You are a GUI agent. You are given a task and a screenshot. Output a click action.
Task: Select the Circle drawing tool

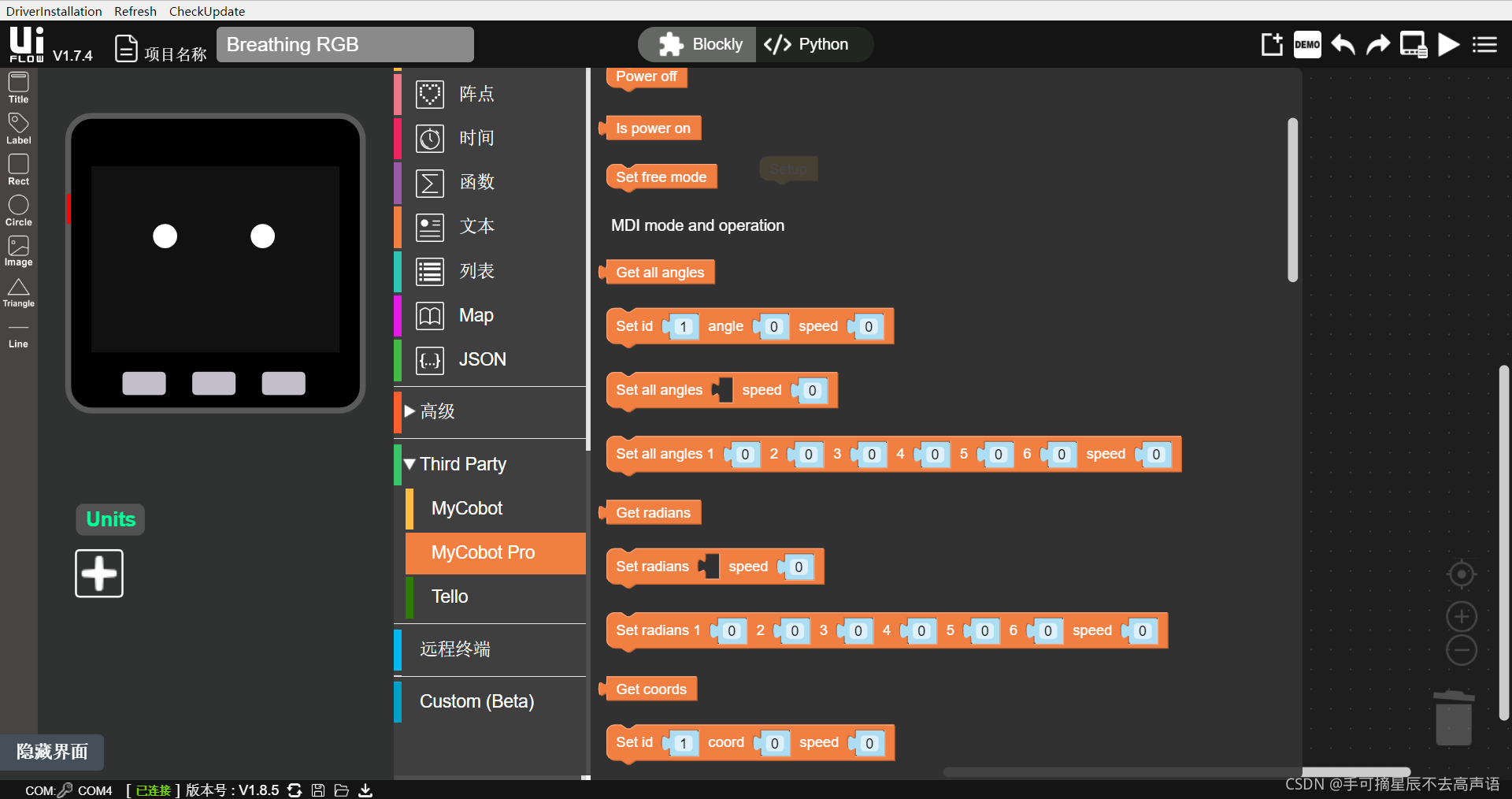pos(17,208)
